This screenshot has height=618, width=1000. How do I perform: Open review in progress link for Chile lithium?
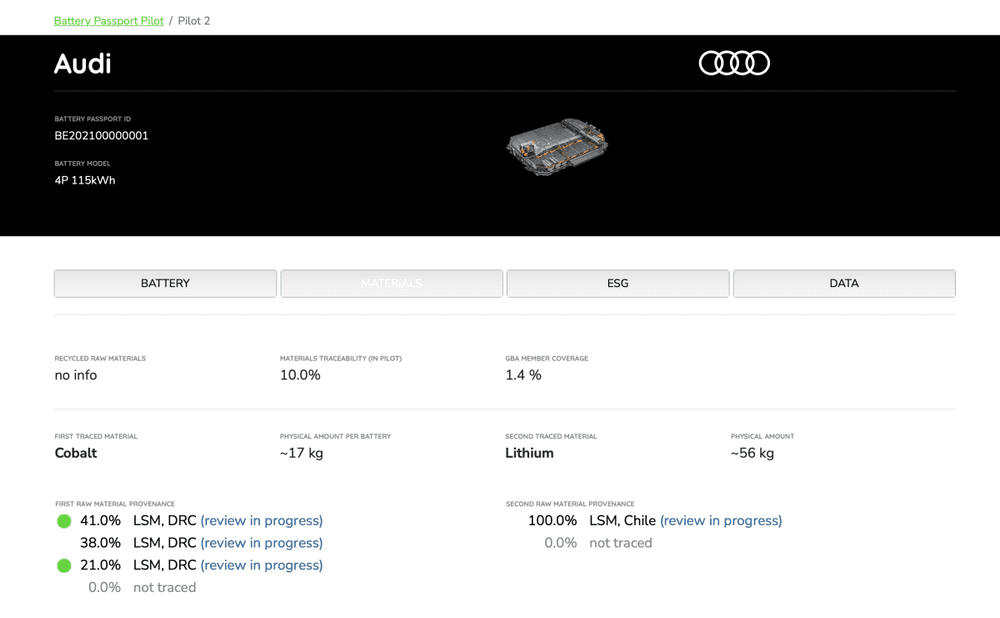click(721, 521)
